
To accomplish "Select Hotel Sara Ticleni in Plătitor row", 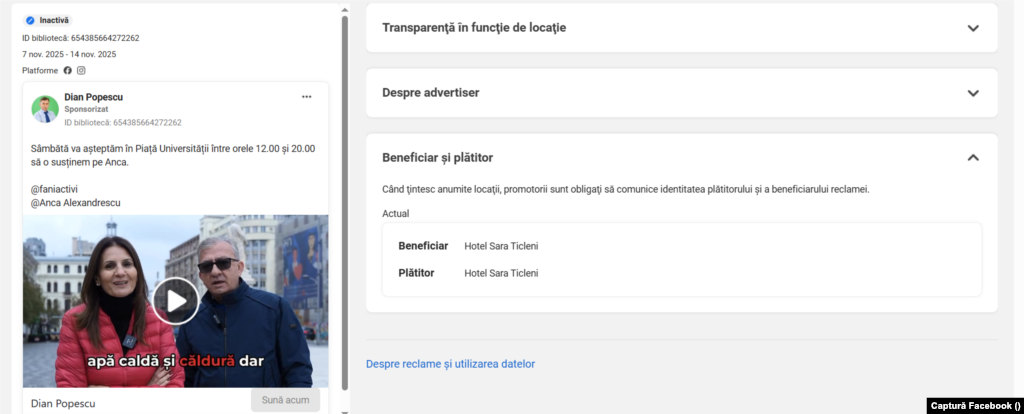I will (501, 273).
